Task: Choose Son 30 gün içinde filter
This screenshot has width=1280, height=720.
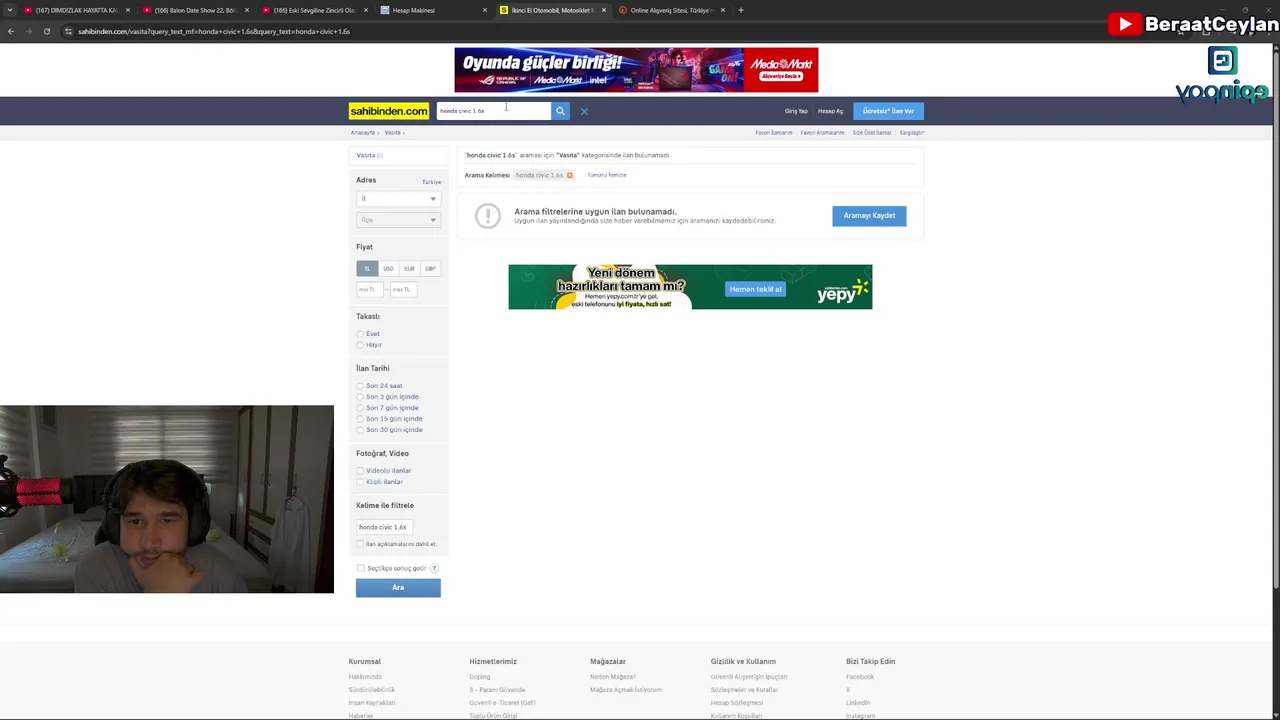Action: tap(360, 430)
